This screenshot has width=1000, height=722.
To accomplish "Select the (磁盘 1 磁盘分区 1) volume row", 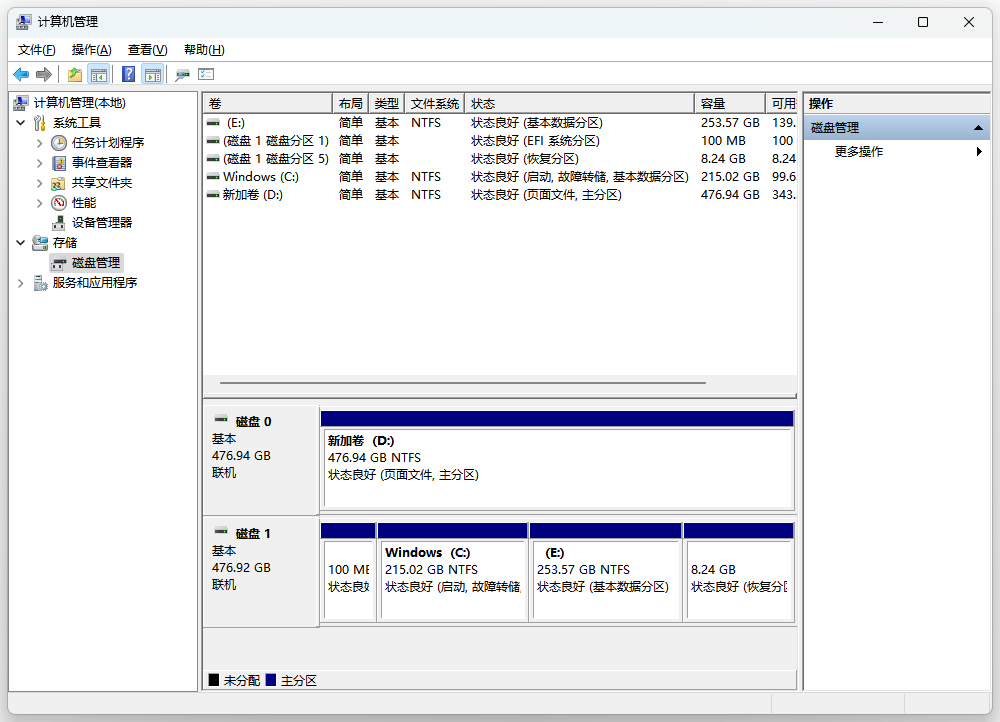I will [x=500, y=141].
